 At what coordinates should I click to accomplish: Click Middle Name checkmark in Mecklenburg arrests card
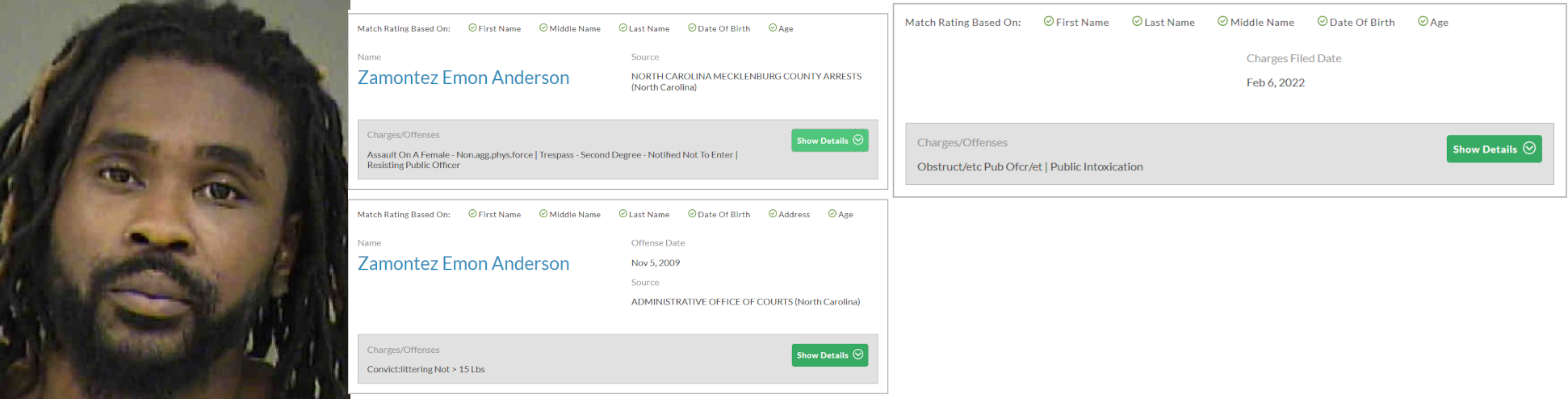coord(543,28)
